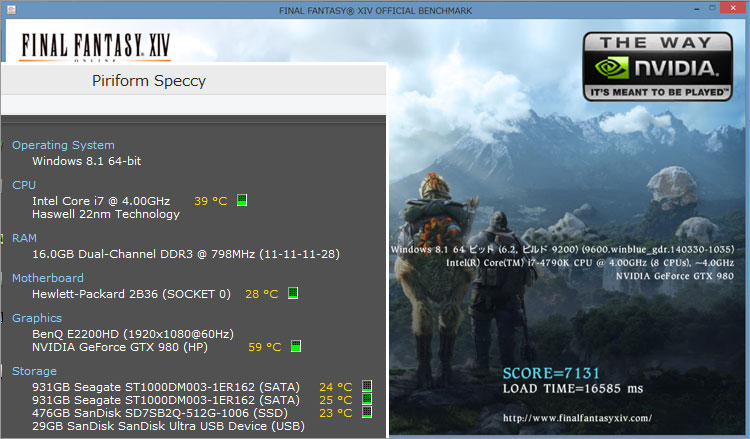Click the SanDisk SSD temperature indicator
This screenshot has height=439, width=750.
(366, 412)
